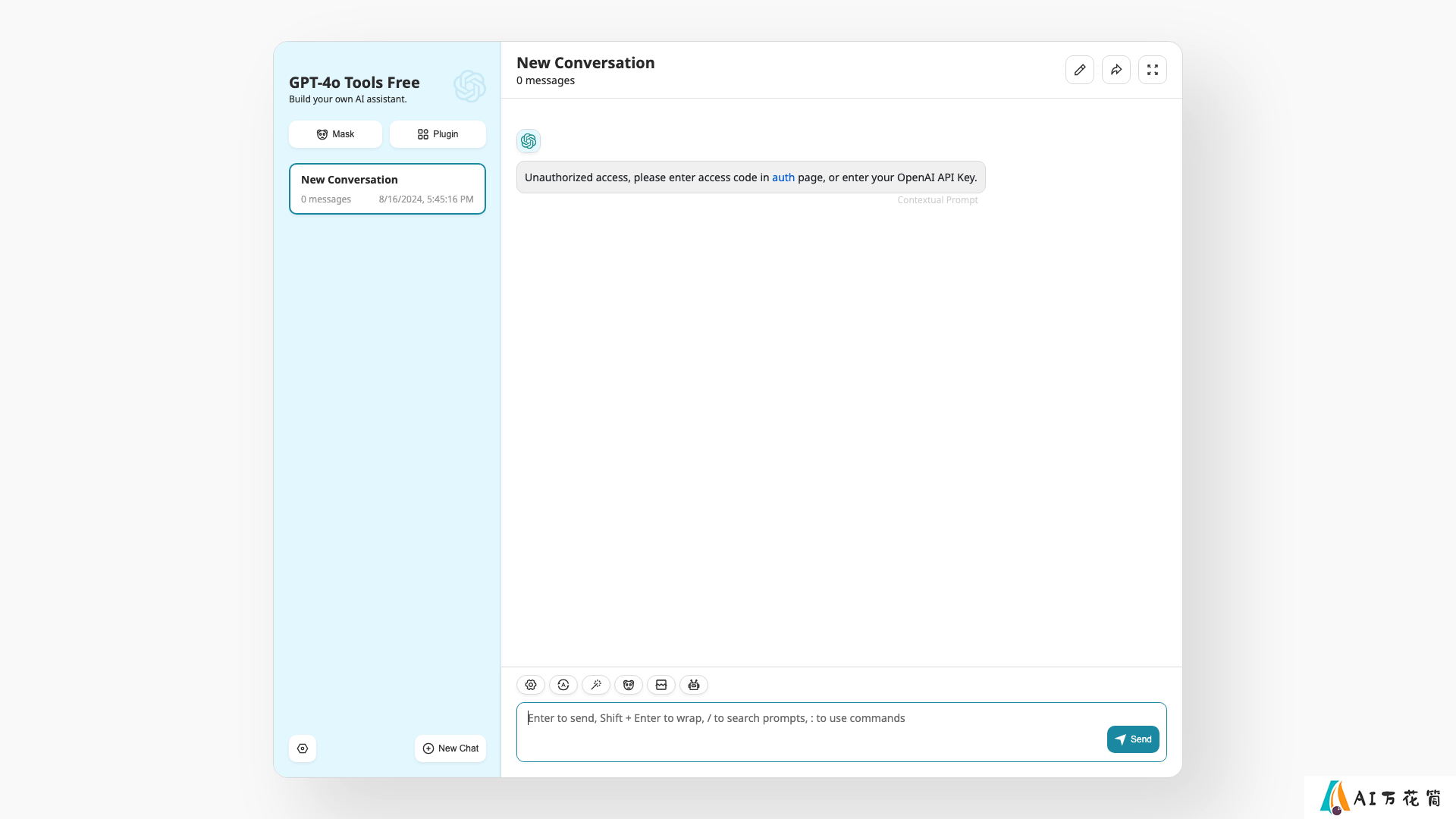Share conversation with the arrow icon
The image size is (1456, 819).
[1116, 70]
